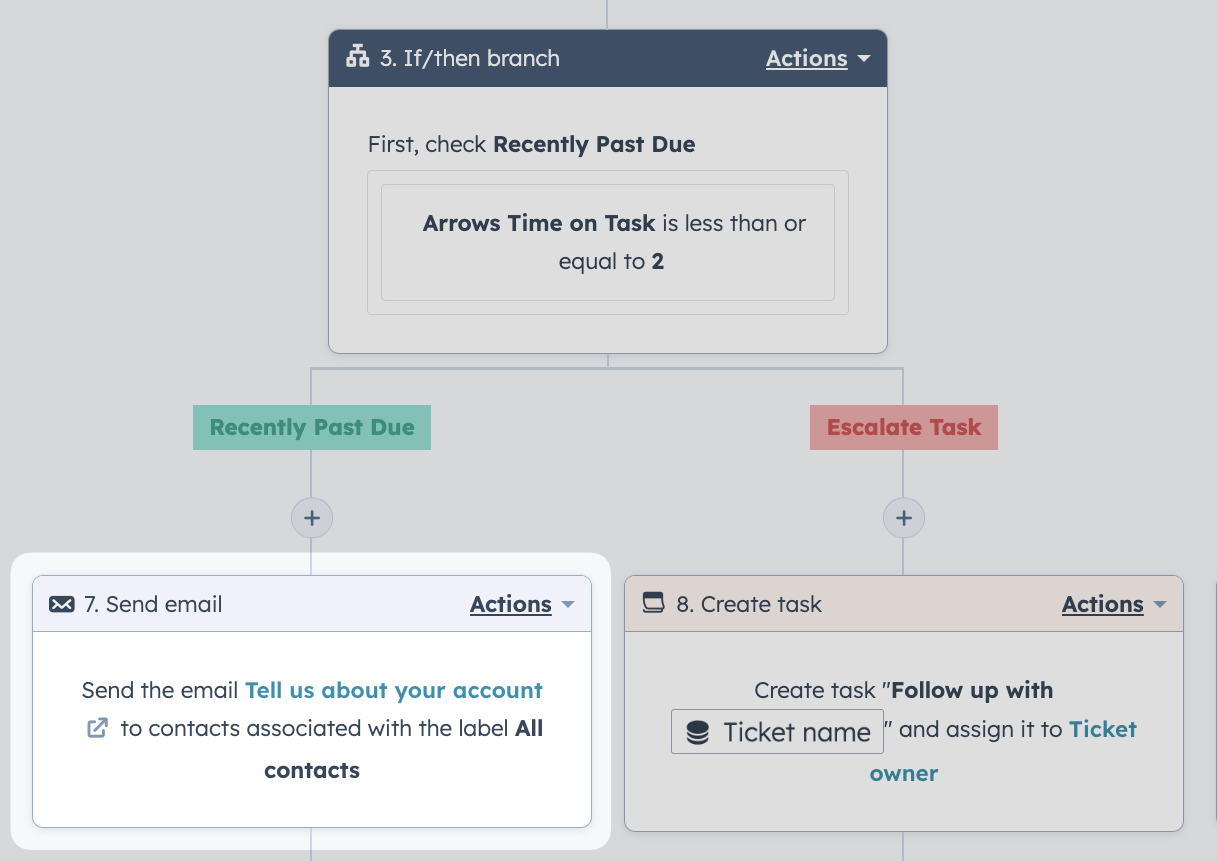Click the If/then branch hierarchy icon

click(x=357, y=58)
